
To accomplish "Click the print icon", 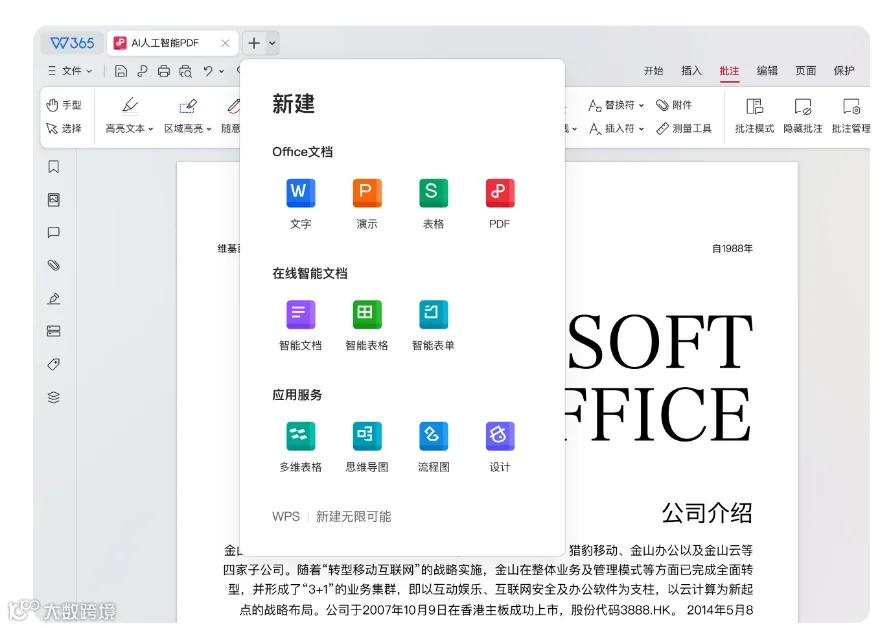I will pos(163,71).
